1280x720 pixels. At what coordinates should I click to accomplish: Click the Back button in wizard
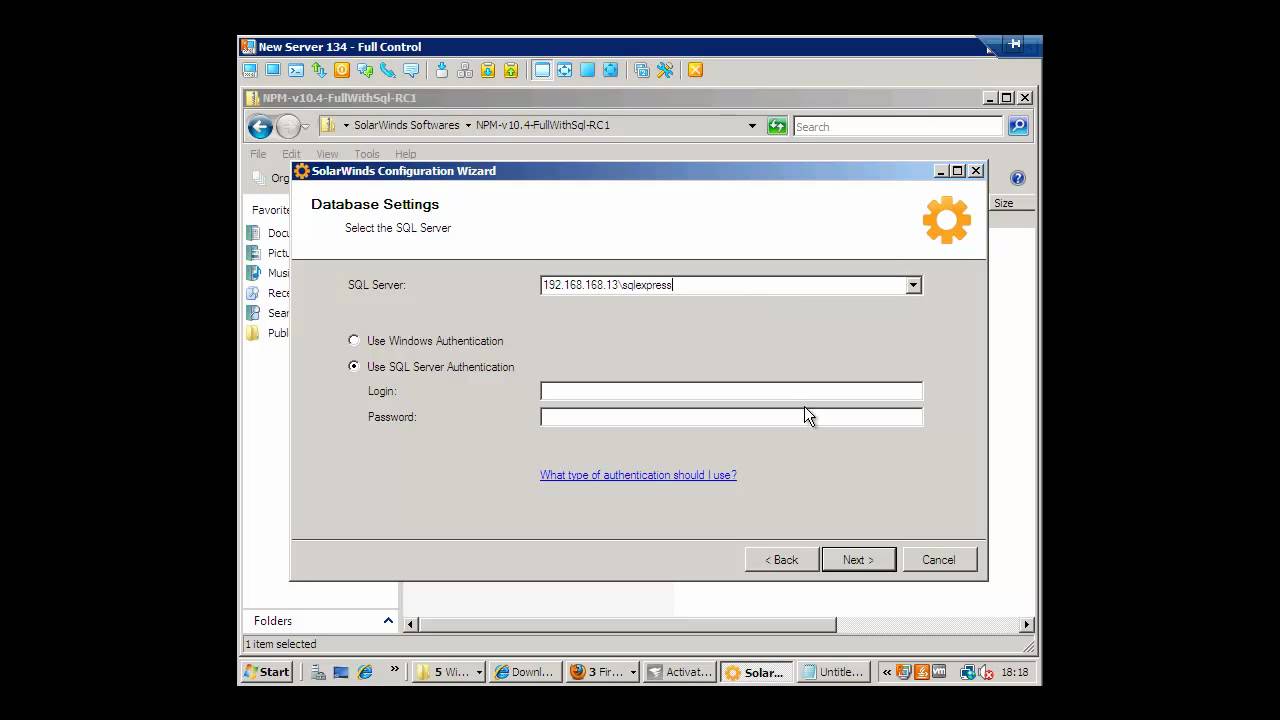pos(782,560)
